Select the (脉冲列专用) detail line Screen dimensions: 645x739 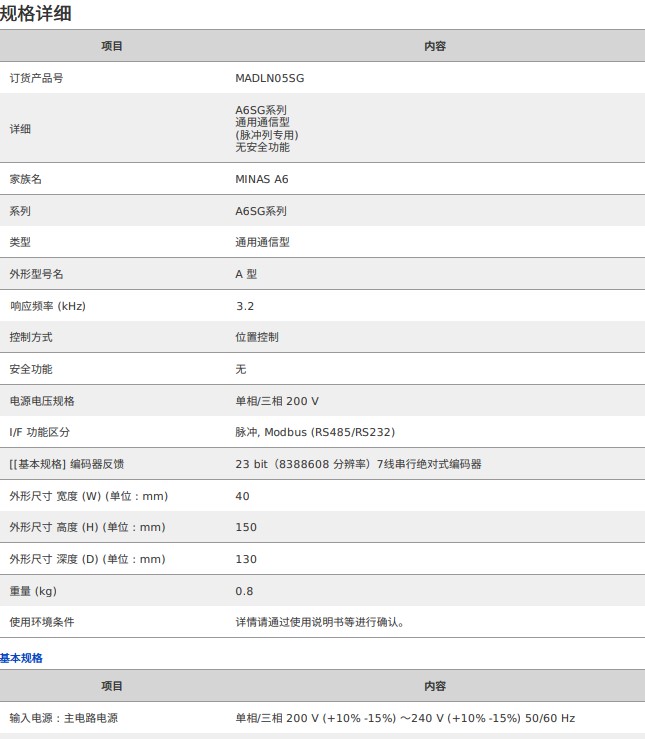point(267,135)
